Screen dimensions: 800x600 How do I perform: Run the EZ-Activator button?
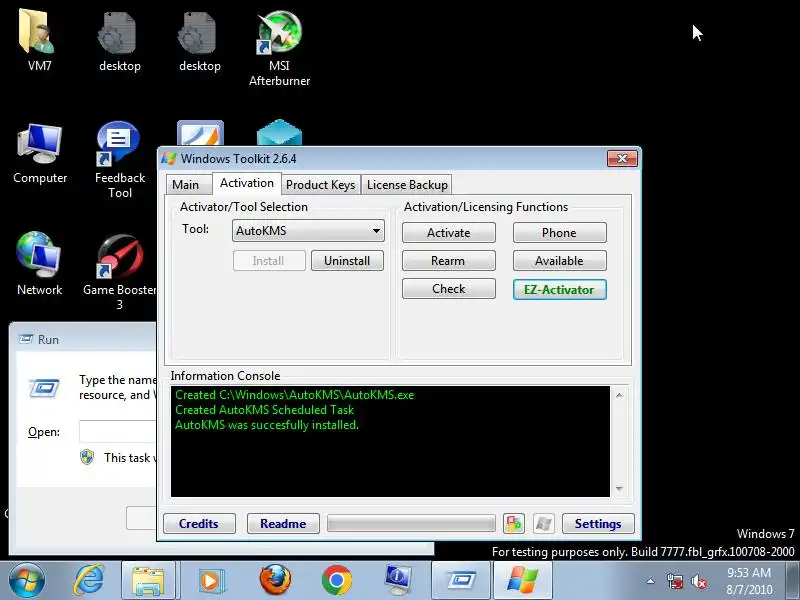559,289
